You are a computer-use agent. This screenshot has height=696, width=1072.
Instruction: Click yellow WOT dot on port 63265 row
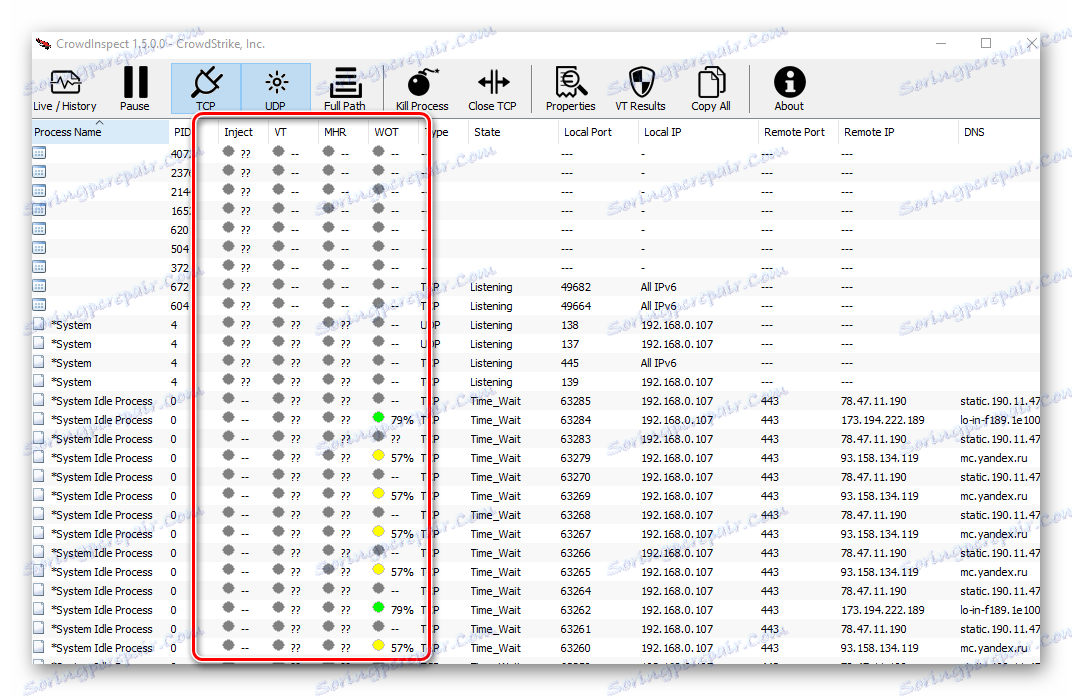378,570
